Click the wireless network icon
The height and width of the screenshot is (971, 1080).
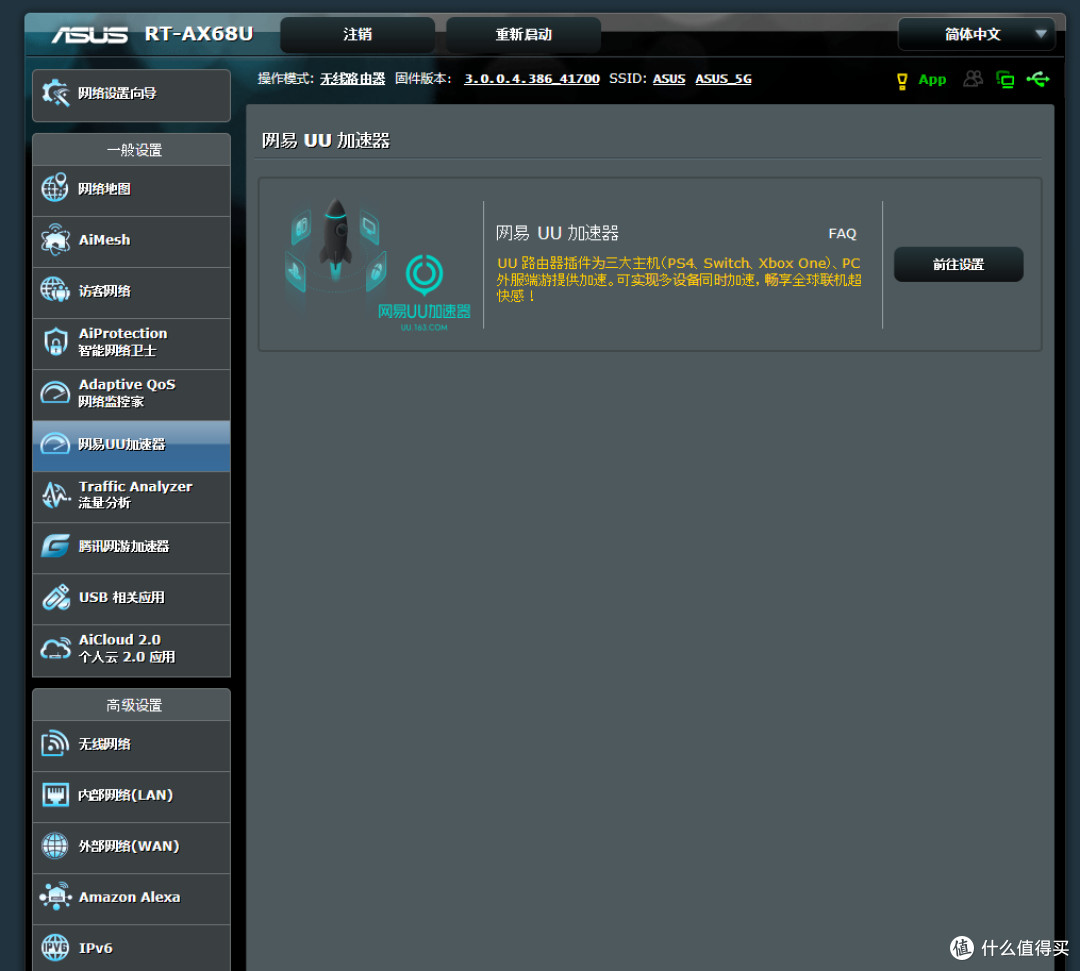(x=55, y=744)
